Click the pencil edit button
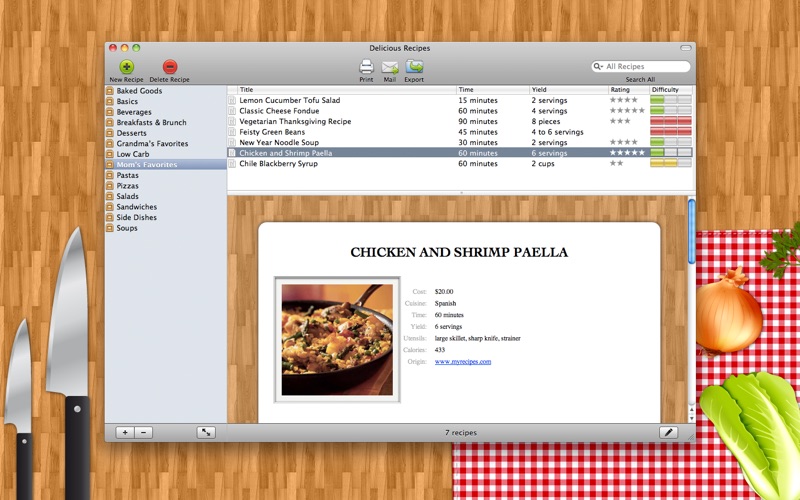This screenshot has height=500, width=800. pyautogui.click(x=668, y=432)
